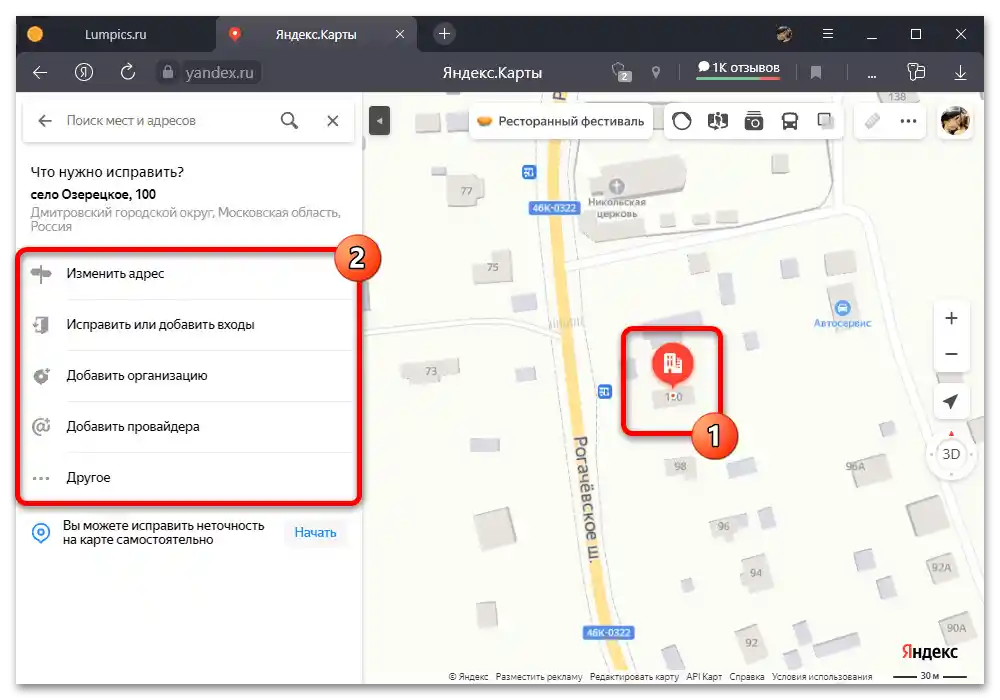This screenshot has height=700, width=1000.
Task: Zoom out the map with minus
Action: [951, 354]
